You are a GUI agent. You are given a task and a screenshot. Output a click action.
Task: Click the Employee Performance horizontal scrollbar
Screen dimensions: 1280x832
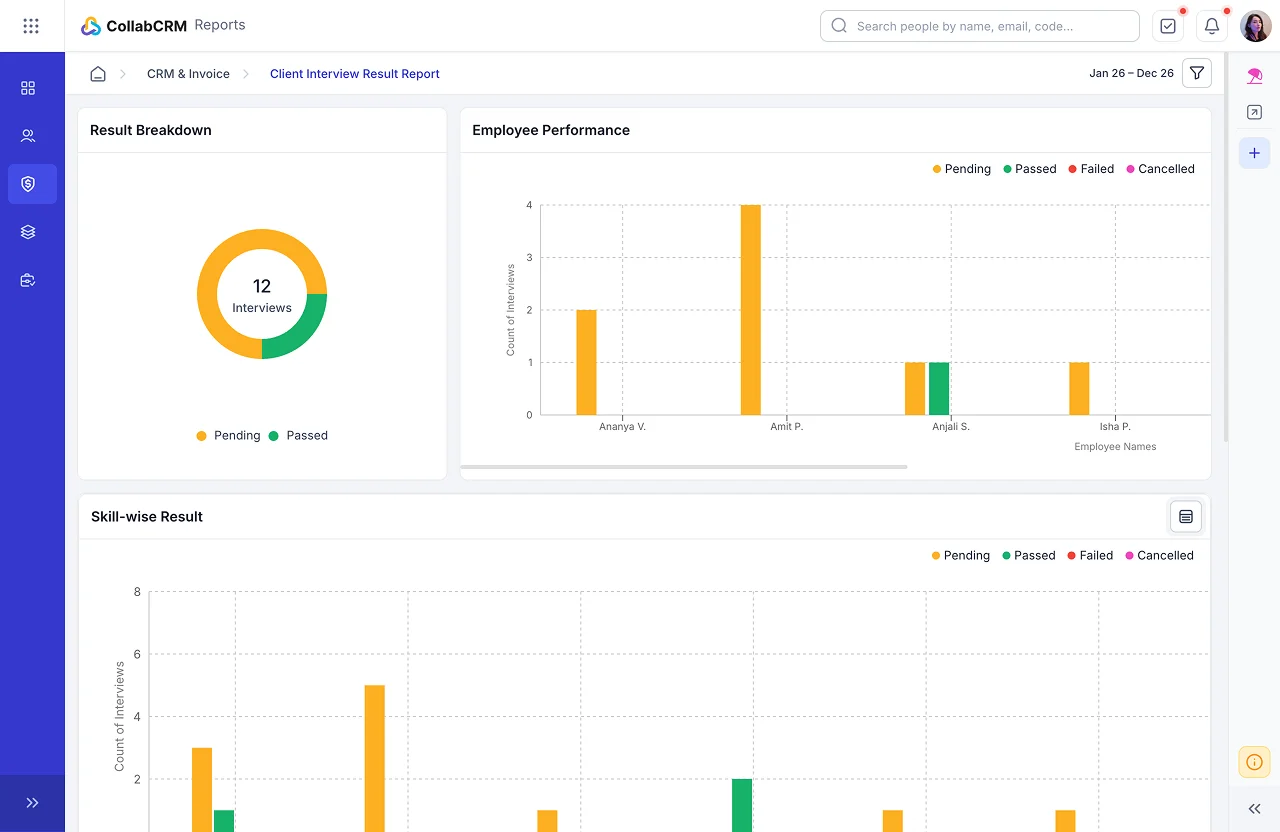[684, 467]
